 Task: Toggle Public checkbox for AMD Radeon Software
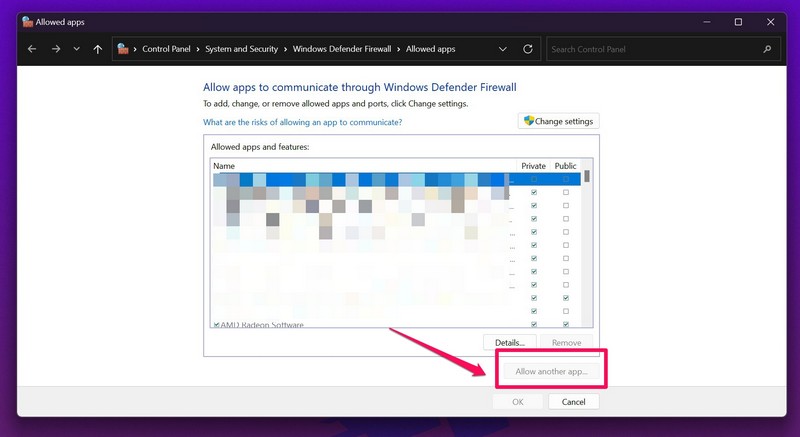566,325
